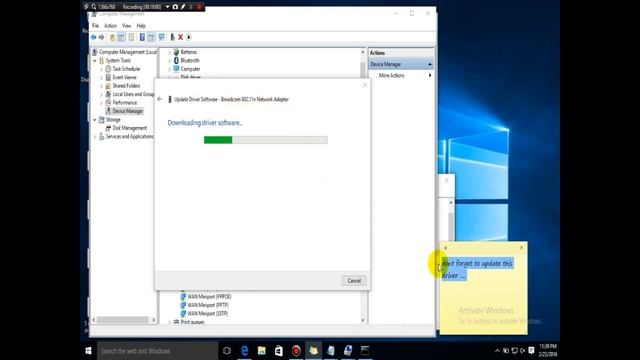
Task: Open the More Actions submenu arrow
Action: (430, 76)
